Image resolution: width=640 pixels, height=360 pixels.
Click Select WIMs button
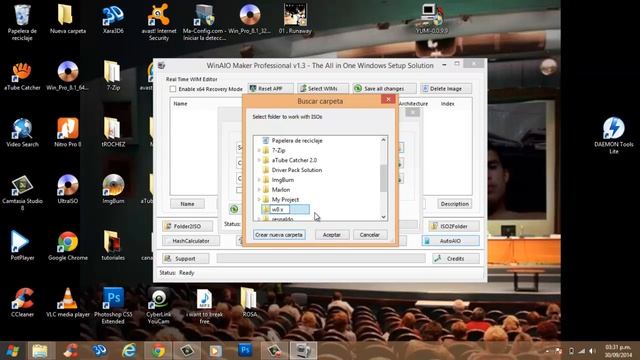(x=322, y=89)
